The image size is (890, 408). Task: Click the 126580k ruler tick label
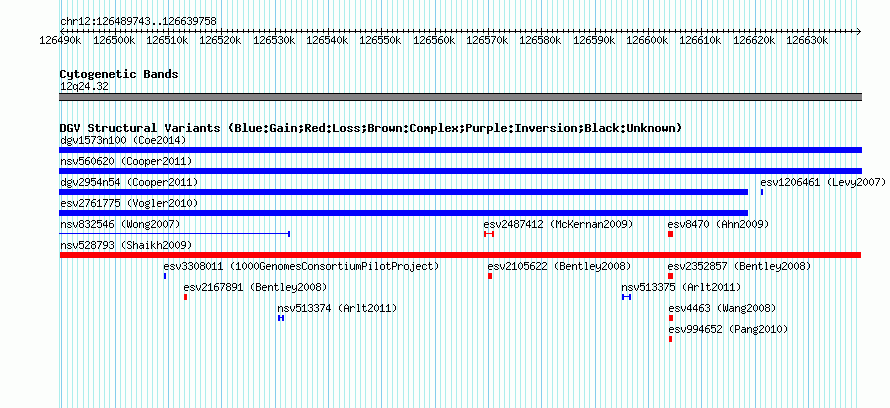point(540,40)
